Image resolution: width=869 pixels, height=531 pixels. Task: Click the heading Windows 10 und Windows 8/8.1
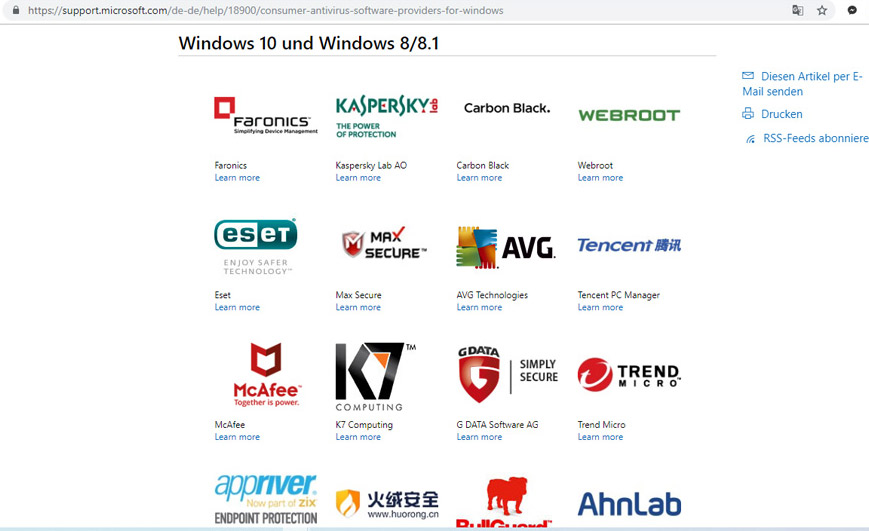[309, 43]
